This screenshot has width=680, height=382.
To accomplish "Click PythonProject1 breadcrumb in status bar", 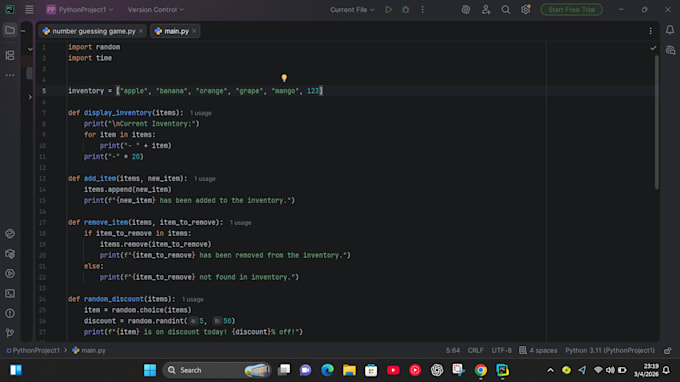I will 33,350.
